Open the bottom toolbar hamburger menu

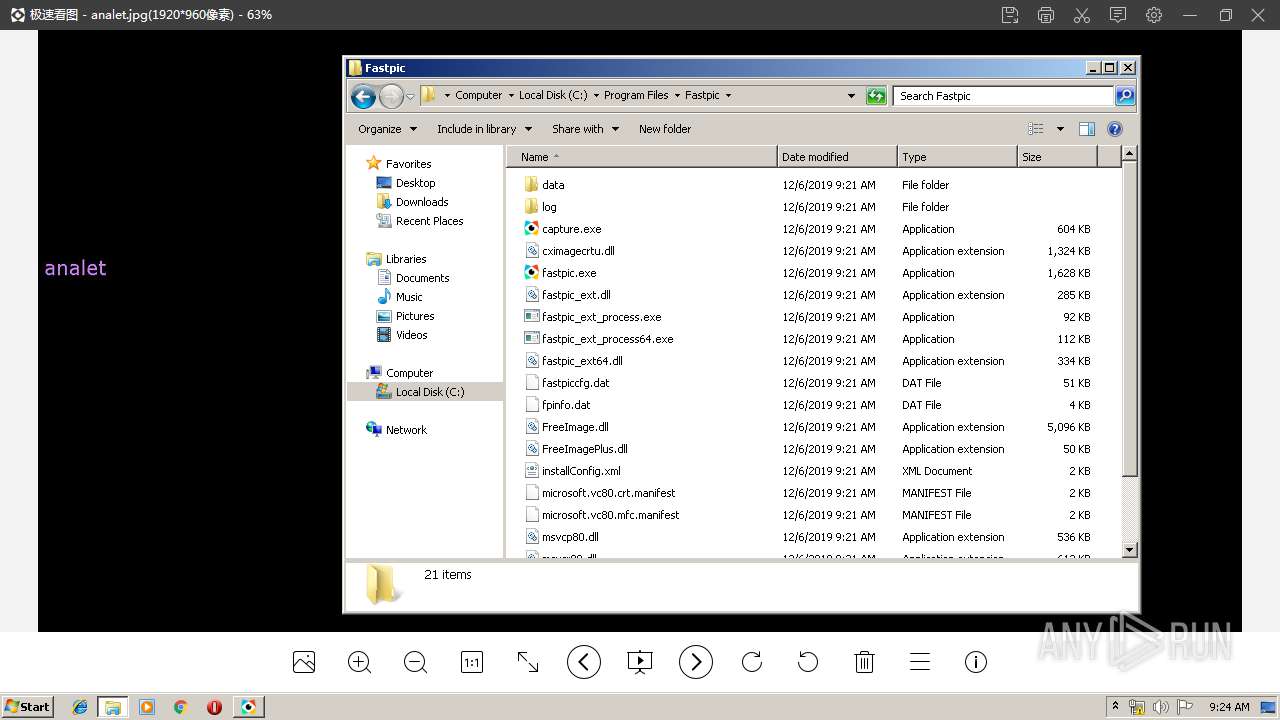tap(920, 662)
